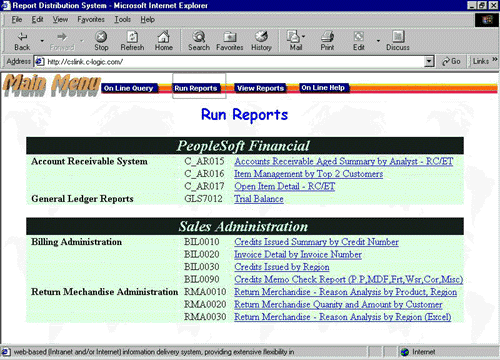Click the General Ledger Reports label

[x=82, y=199]
